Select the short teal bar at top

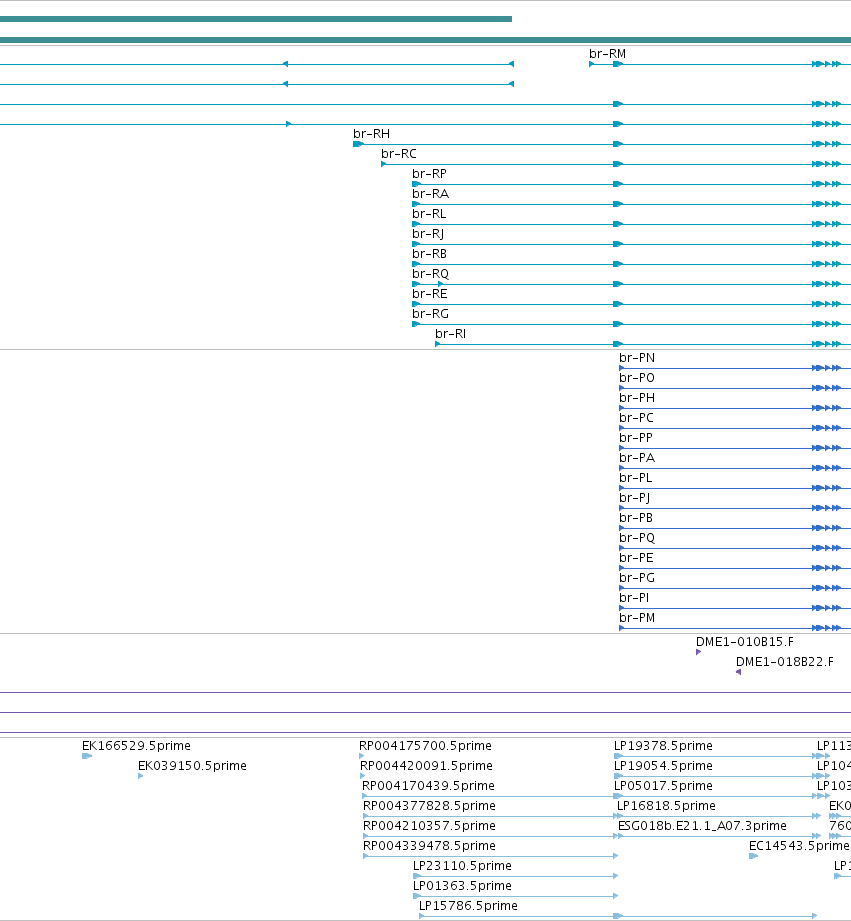click(255, 19)
